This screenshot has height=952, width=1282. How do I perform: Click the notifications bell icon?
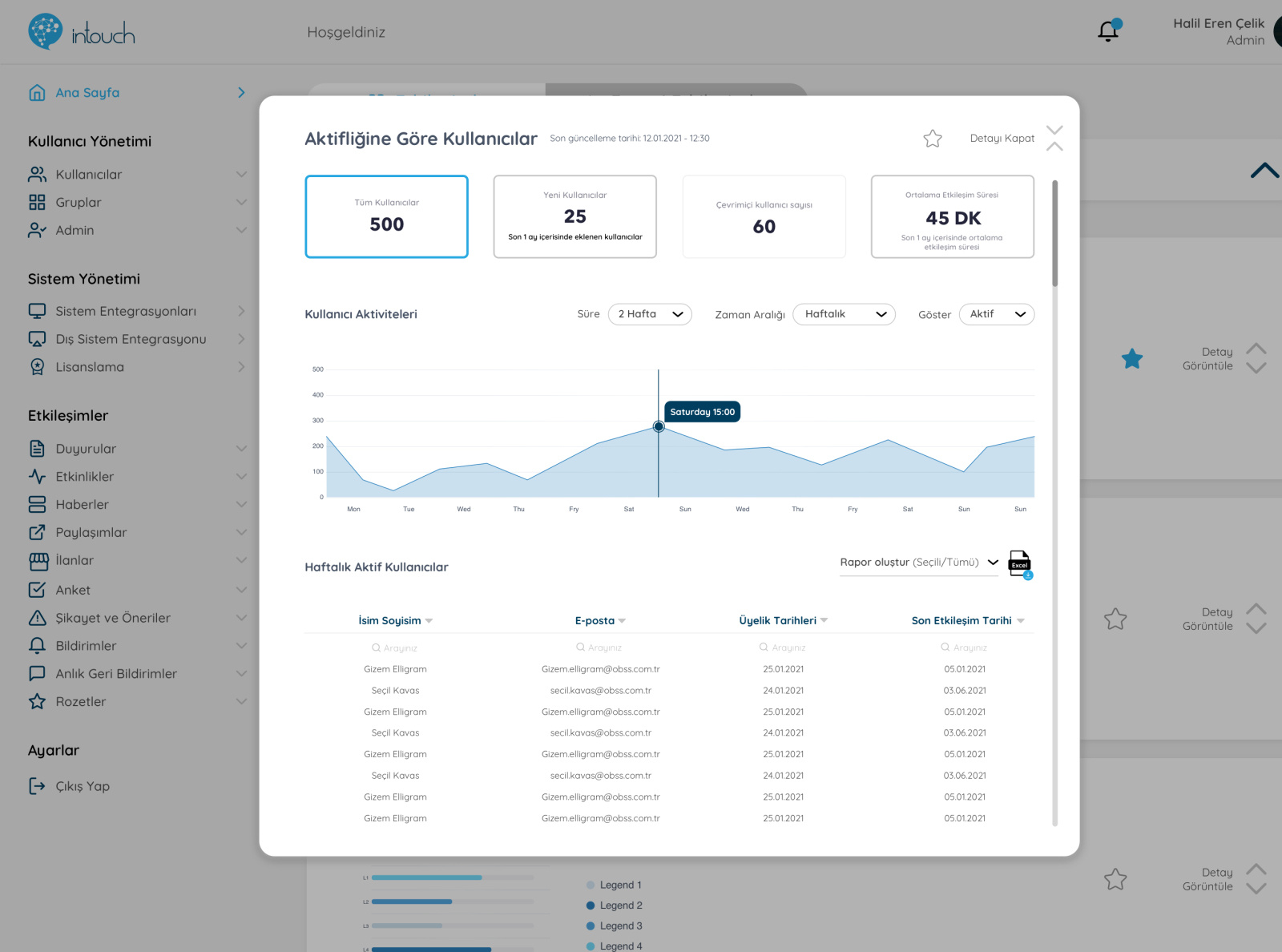tap(1107, 30)
